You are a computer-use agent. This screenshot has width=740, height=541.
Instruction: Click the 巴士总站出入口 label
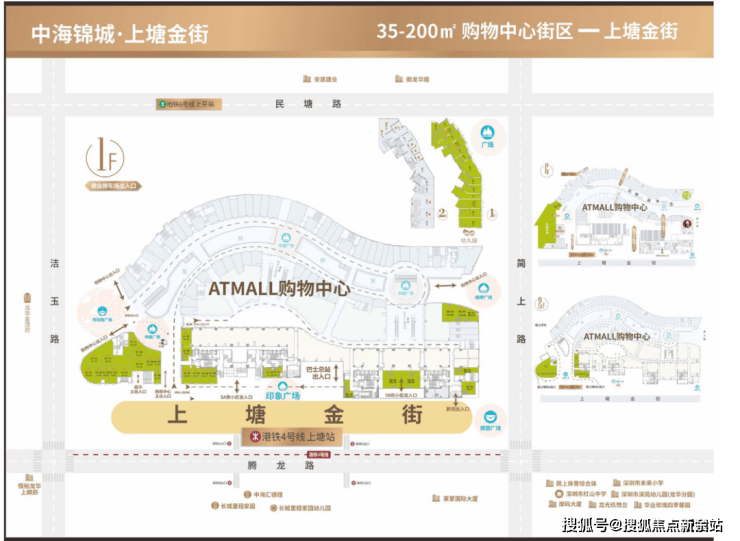point(319,372)
